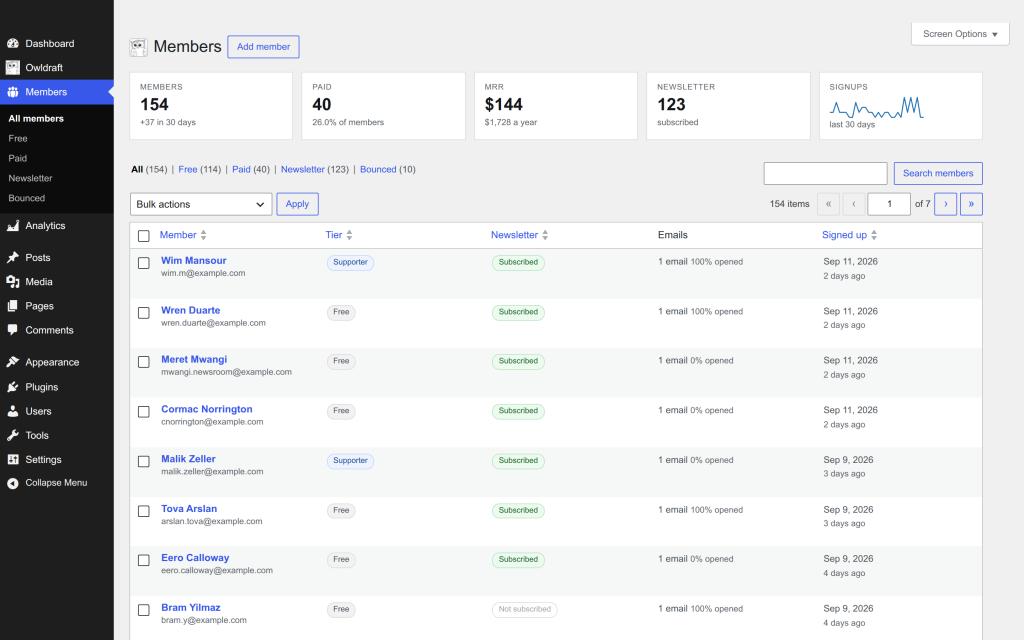Go to the last page of members
1024x640 pixels.
point(971,204)
